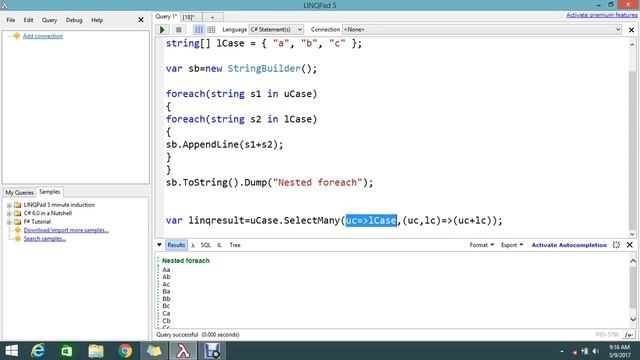Expand the LINQPad 5 minute induction folder
The width and height of the screenshot is (640, 360).
tap(9, 205)
